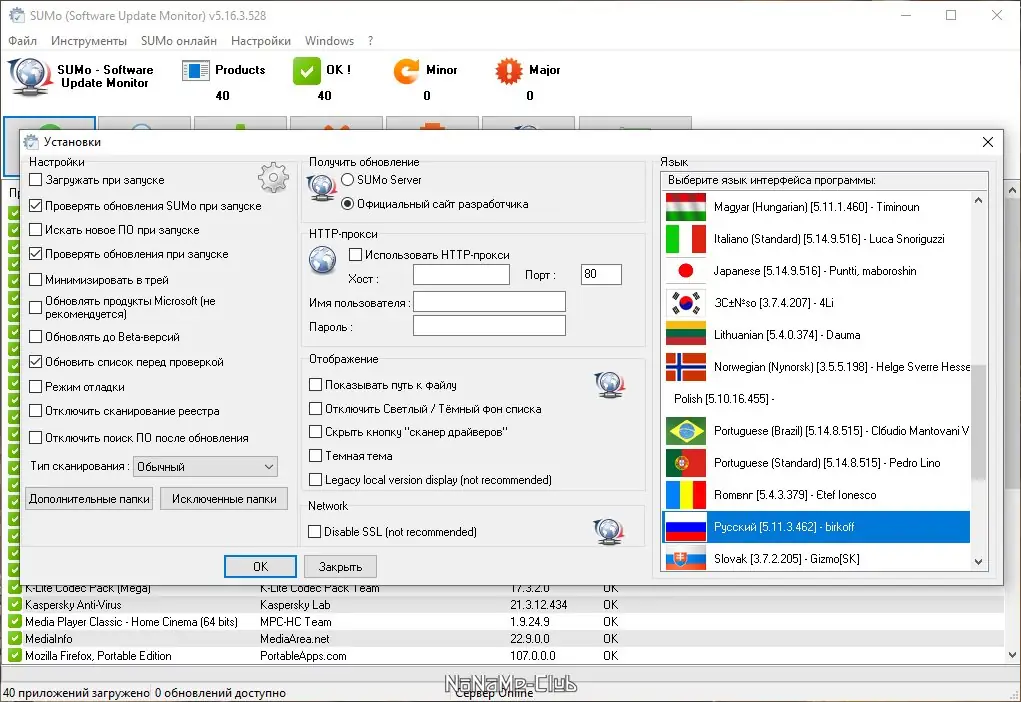This screenshot has height=702, width=1021.
Task: Select the Korean flag language entry
Action: [x=816, y=303]
